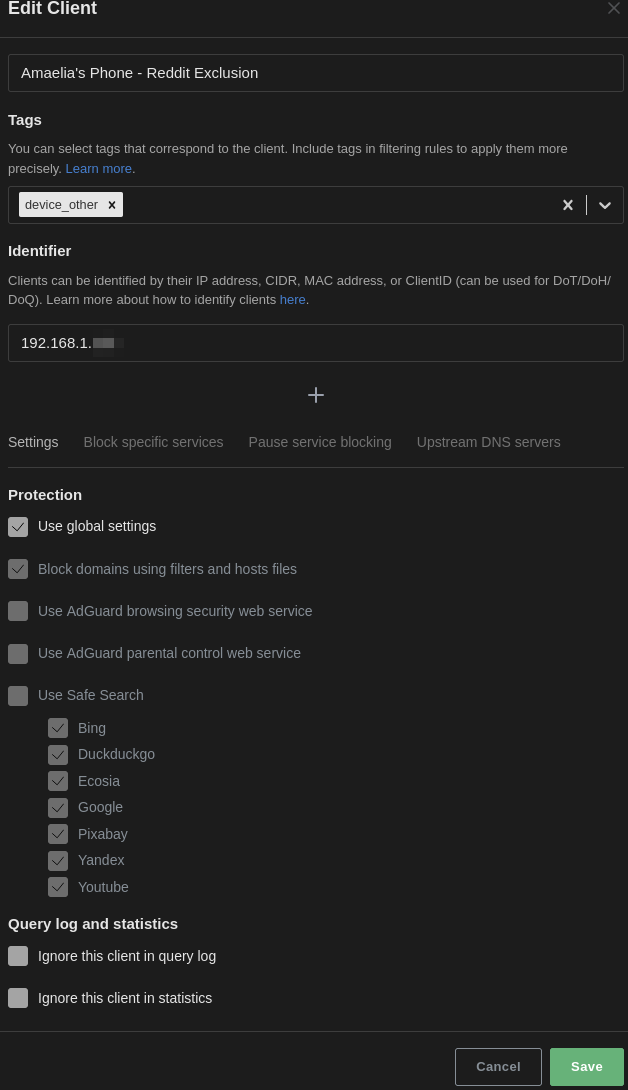The height and width of the screenshot is (1090, 628).
Task: Open the Learn more link for tags
Action: click(99, 168)
